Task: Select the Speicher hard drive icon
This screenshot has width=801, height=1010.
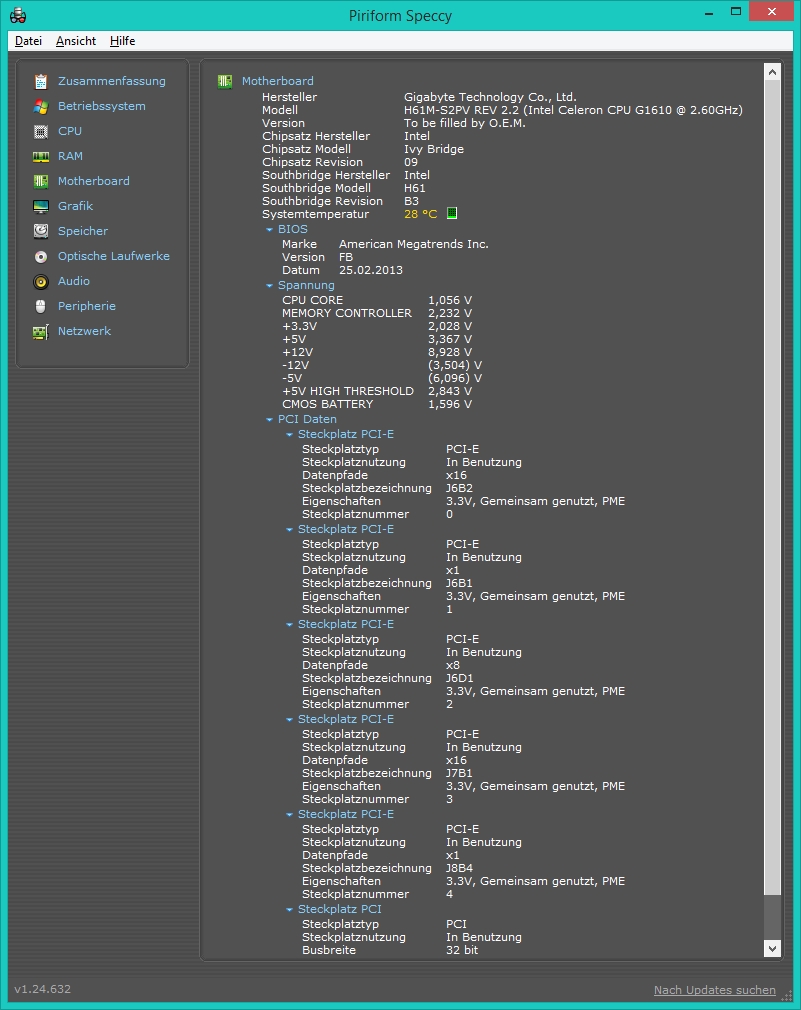Action: point(41,231)
